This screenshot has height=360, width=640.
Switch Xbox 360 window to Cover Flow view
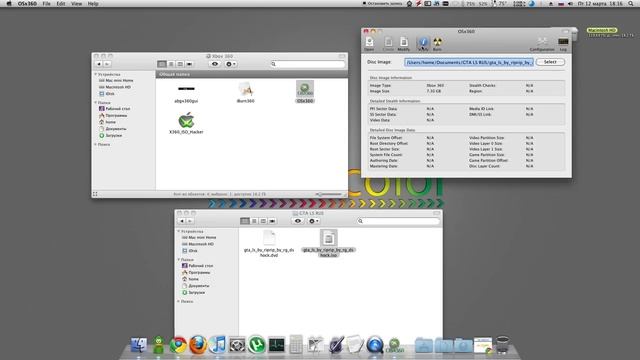[x=189, y=64]
